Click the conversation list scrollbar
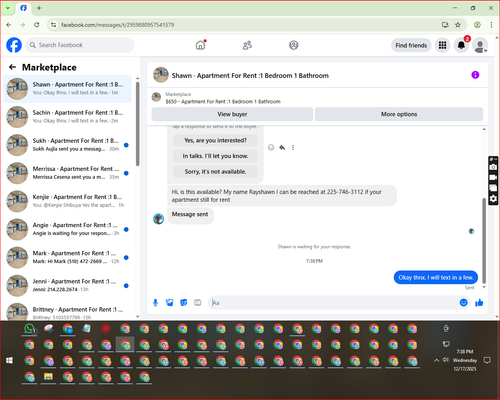500x400 pixels. 138,123
